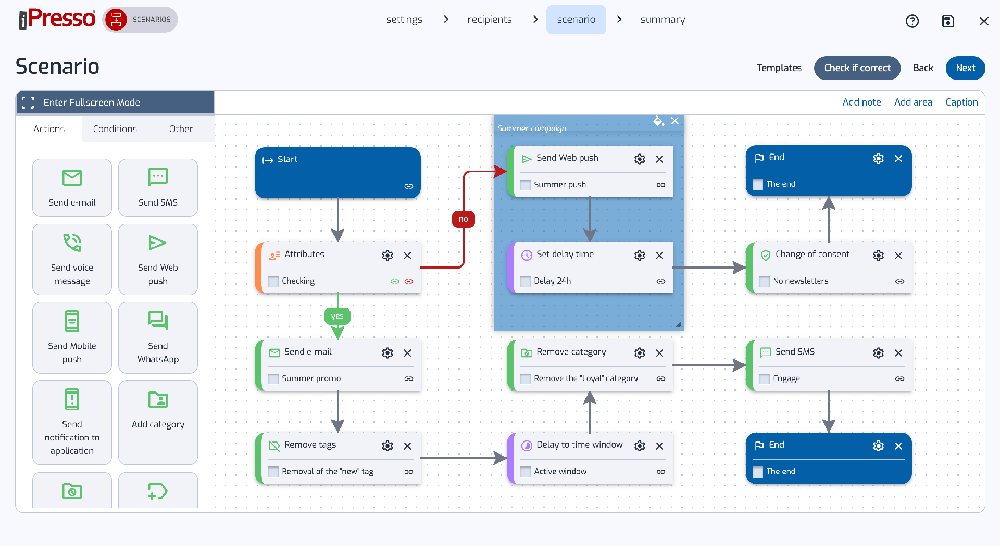Pick the Send SMS action tile

coord(158,188)
